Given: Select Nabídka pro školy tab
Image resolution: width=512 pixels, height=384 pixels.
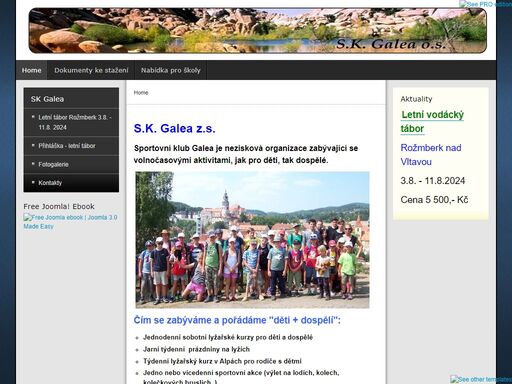Looking at the screenshot, I should pos(171,70).
